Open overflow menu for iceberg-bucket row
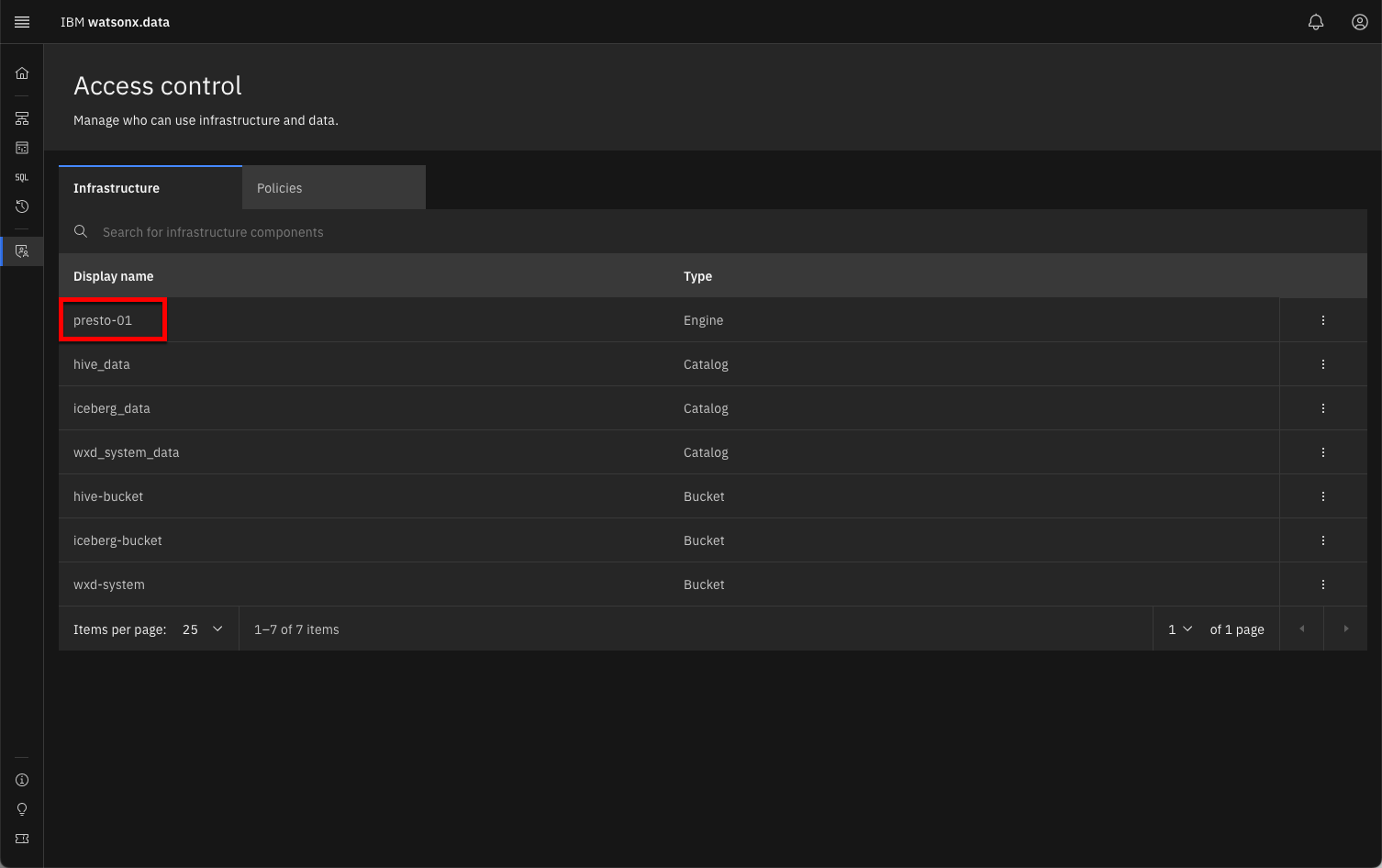The width and height of the screenshot is (1382, 868). point(1323,540)
